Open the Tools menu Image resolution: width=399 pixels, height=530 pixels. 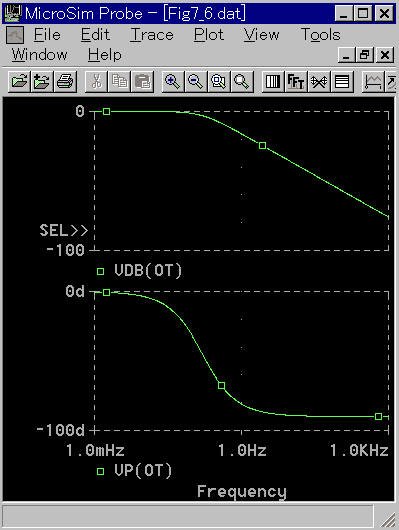(321, 34)
